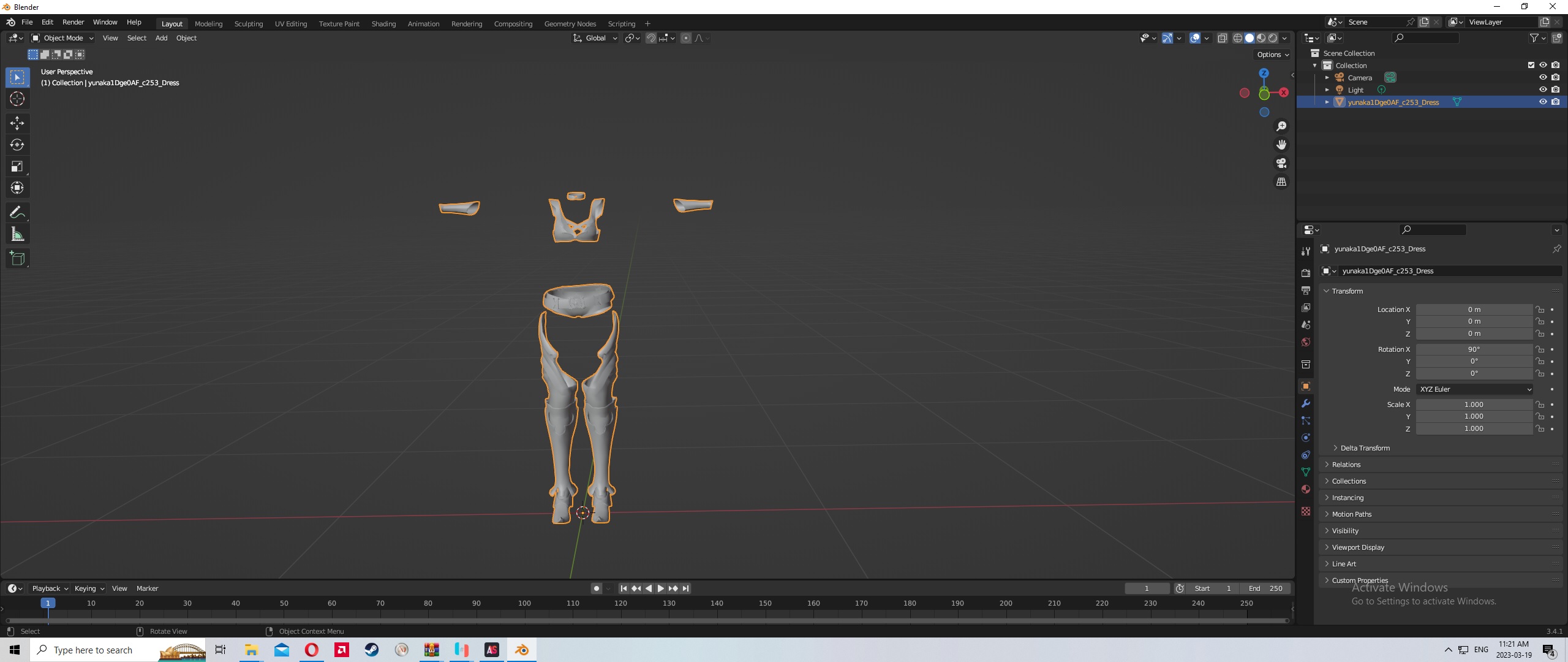Image resolution: width=1568 pixels, height=662 pixels.
Task: Switch the viewport to orthographic grid view
Action: coord(1281,182)
